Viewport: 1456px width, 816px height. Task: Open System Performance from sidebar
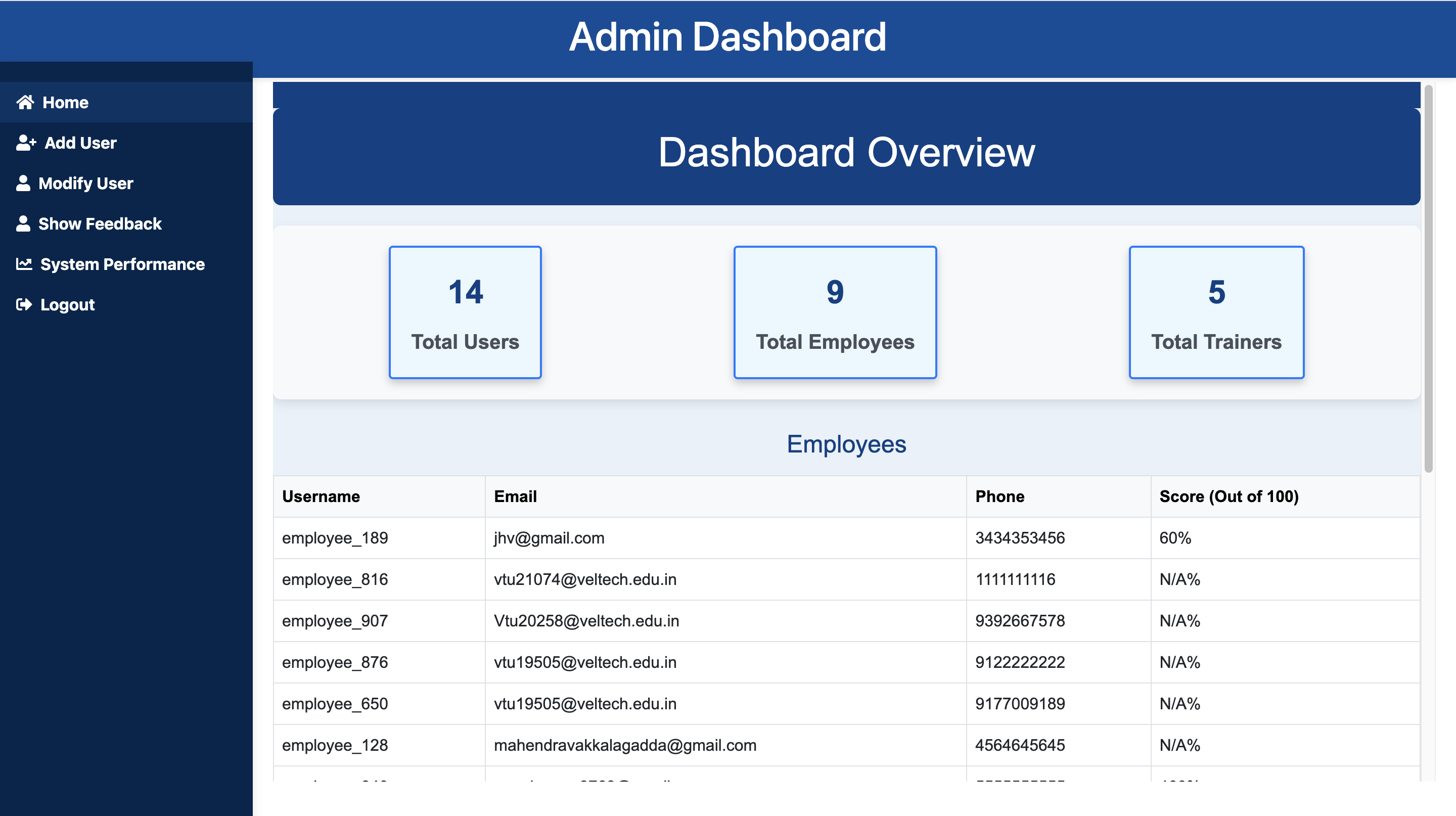click(122, 264)
